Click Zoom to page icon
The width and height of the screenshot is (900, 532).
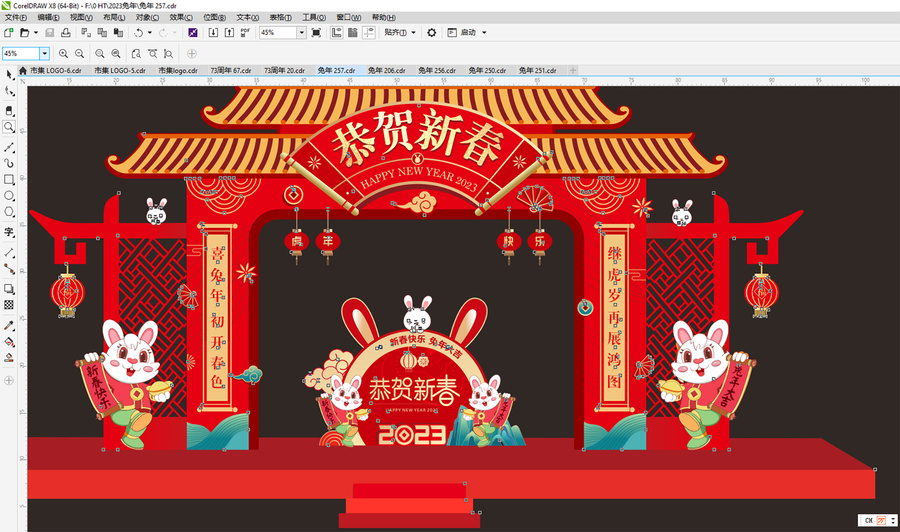pyautogui.click(x=136, y=53)
